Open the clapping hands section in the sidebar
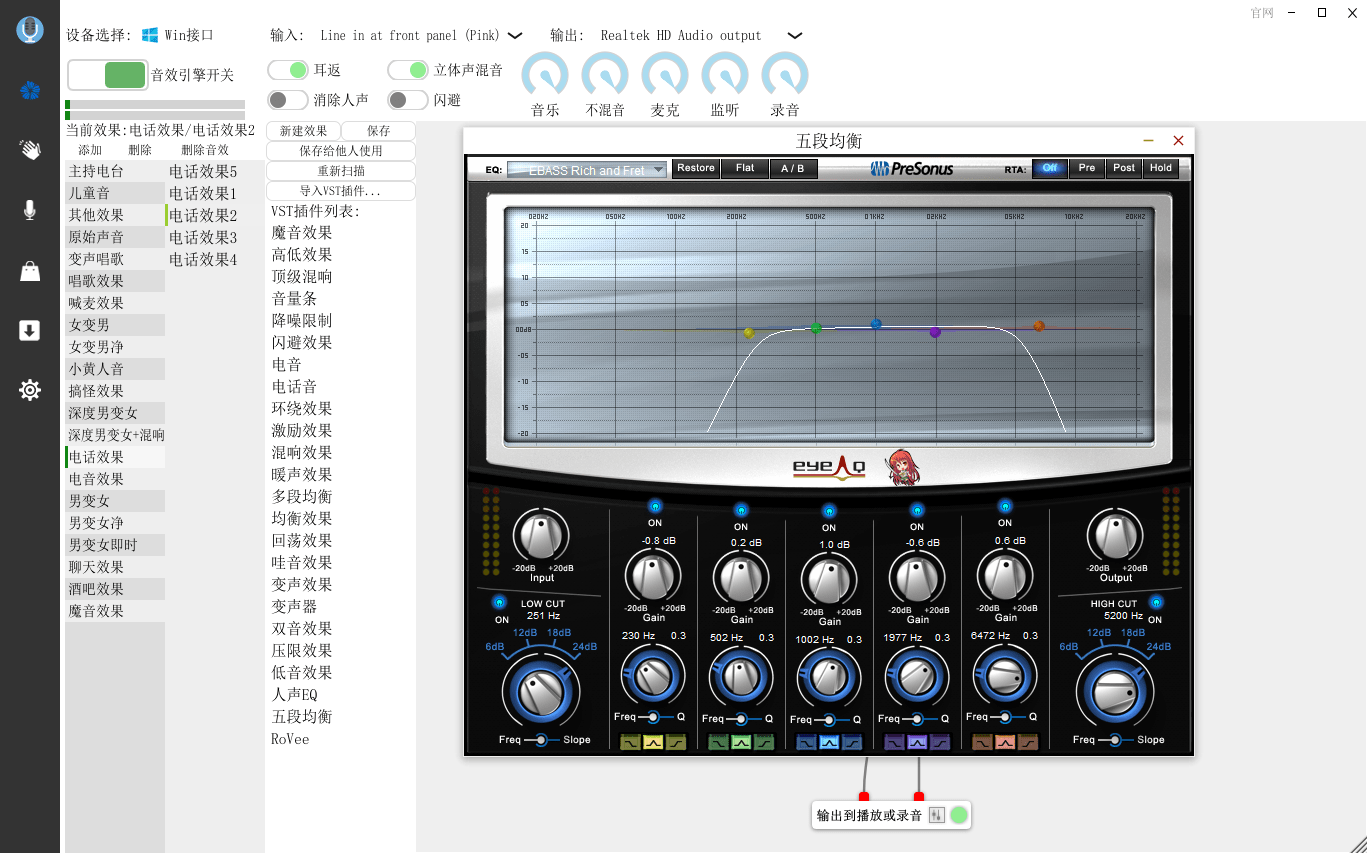1367x853 pixels. (30, 150)
